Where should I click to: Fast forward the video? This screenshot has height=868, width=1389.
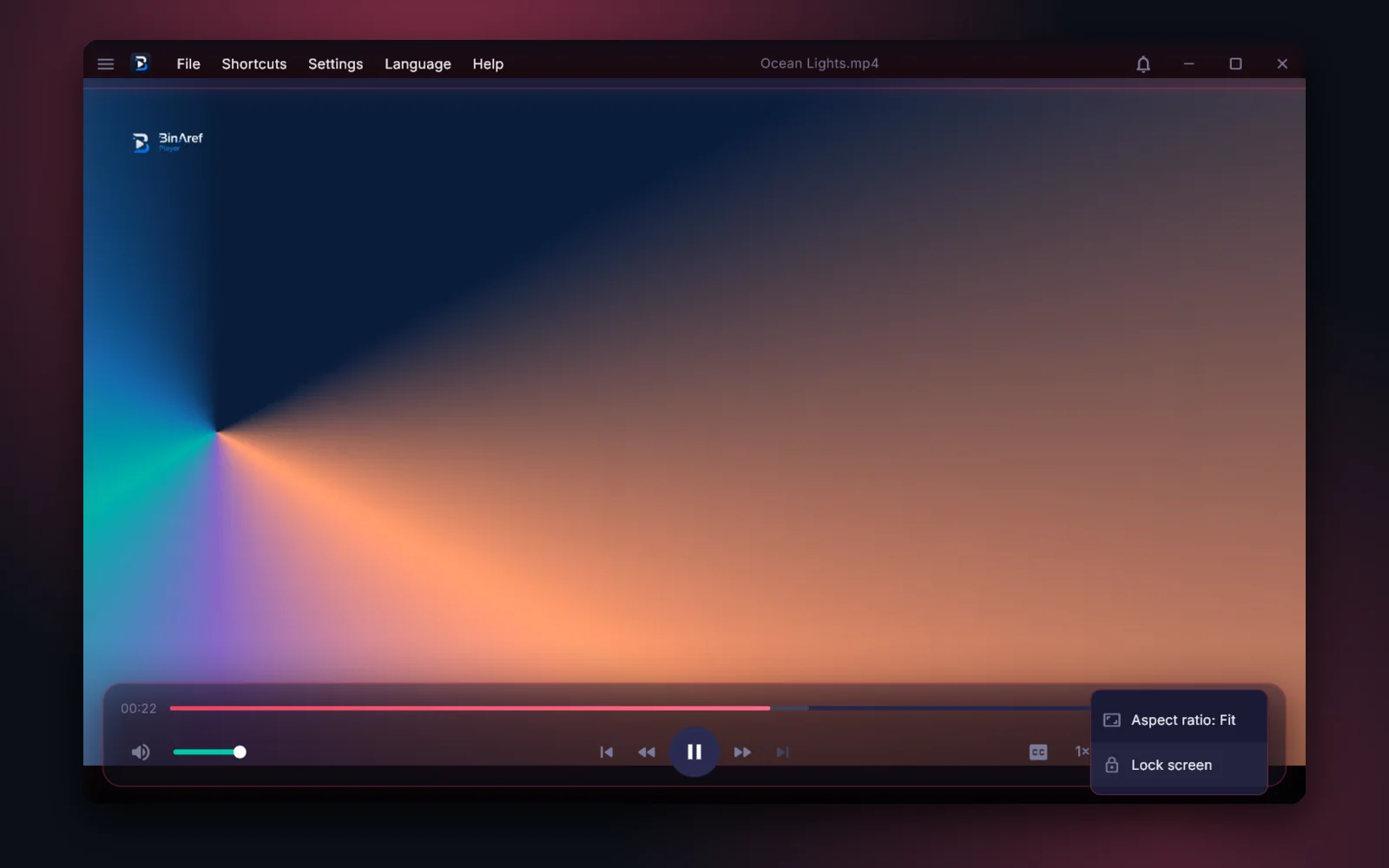742,753
